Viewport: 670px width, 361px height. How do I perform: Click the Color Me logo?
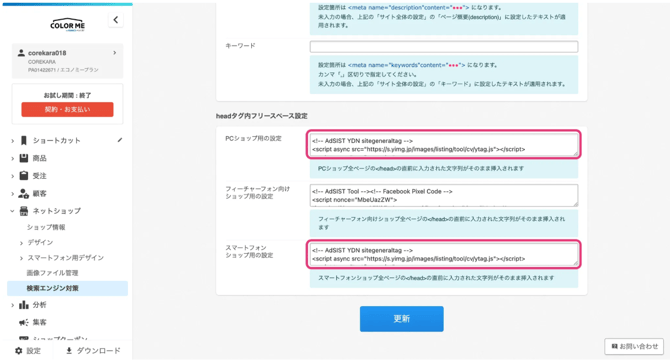[68, 25]
